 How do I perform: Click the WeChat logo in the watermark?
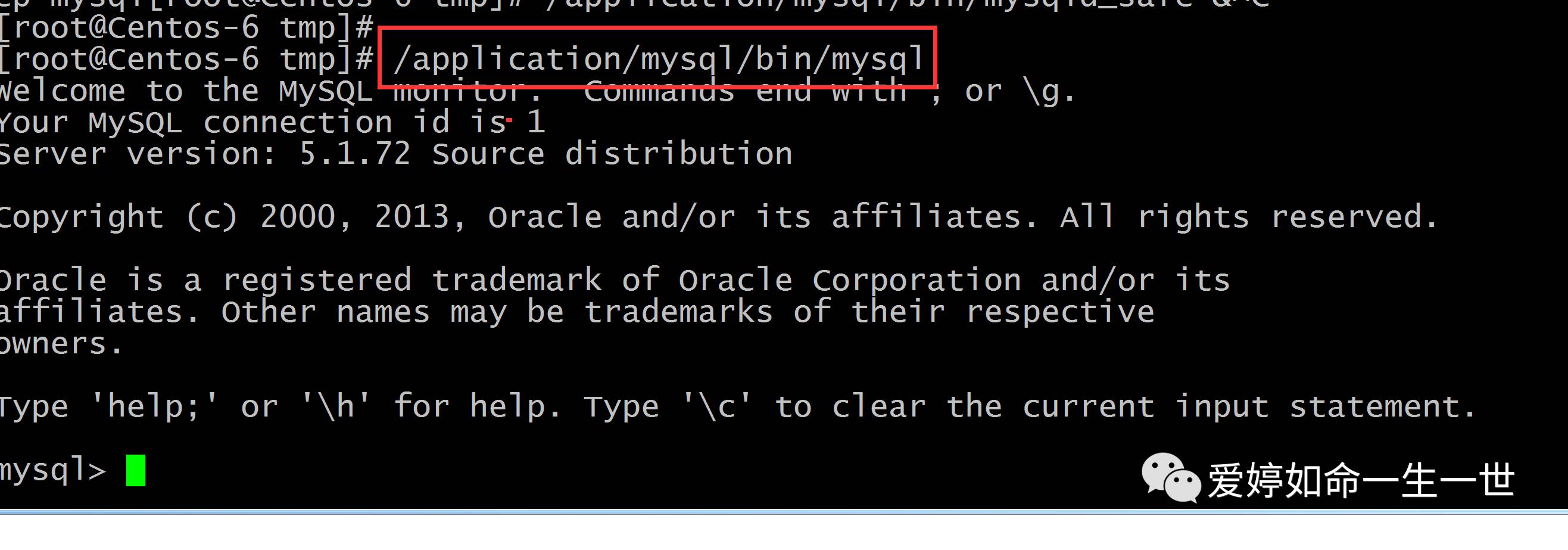click(1170, 477)
